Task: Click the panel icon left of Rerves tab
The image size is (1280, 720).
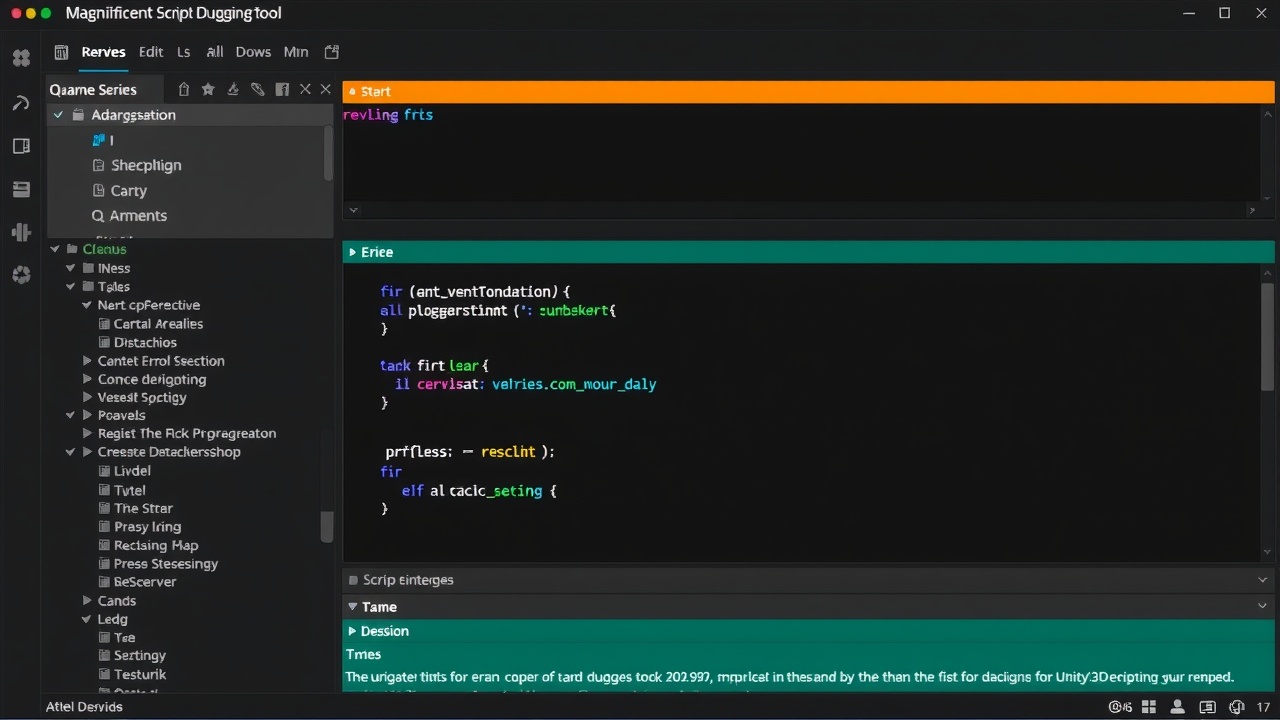Action: pos(62,52)
